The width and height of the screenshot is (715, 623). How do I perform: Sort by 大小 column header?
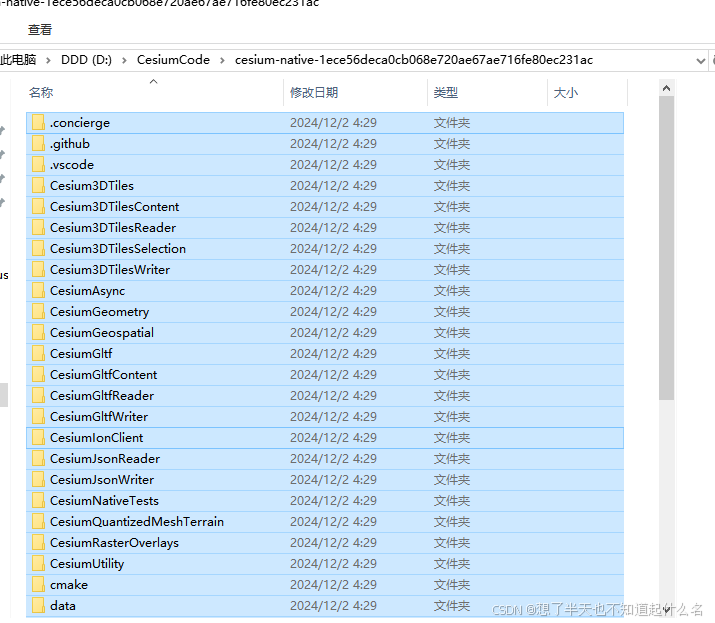[x=565, y=93]
